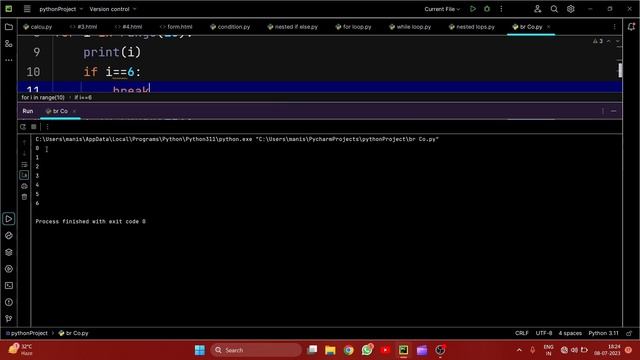The image size is (640, 360).
Task: Place cursor on line 9 print(i)
Action: (x=112, y=52)
